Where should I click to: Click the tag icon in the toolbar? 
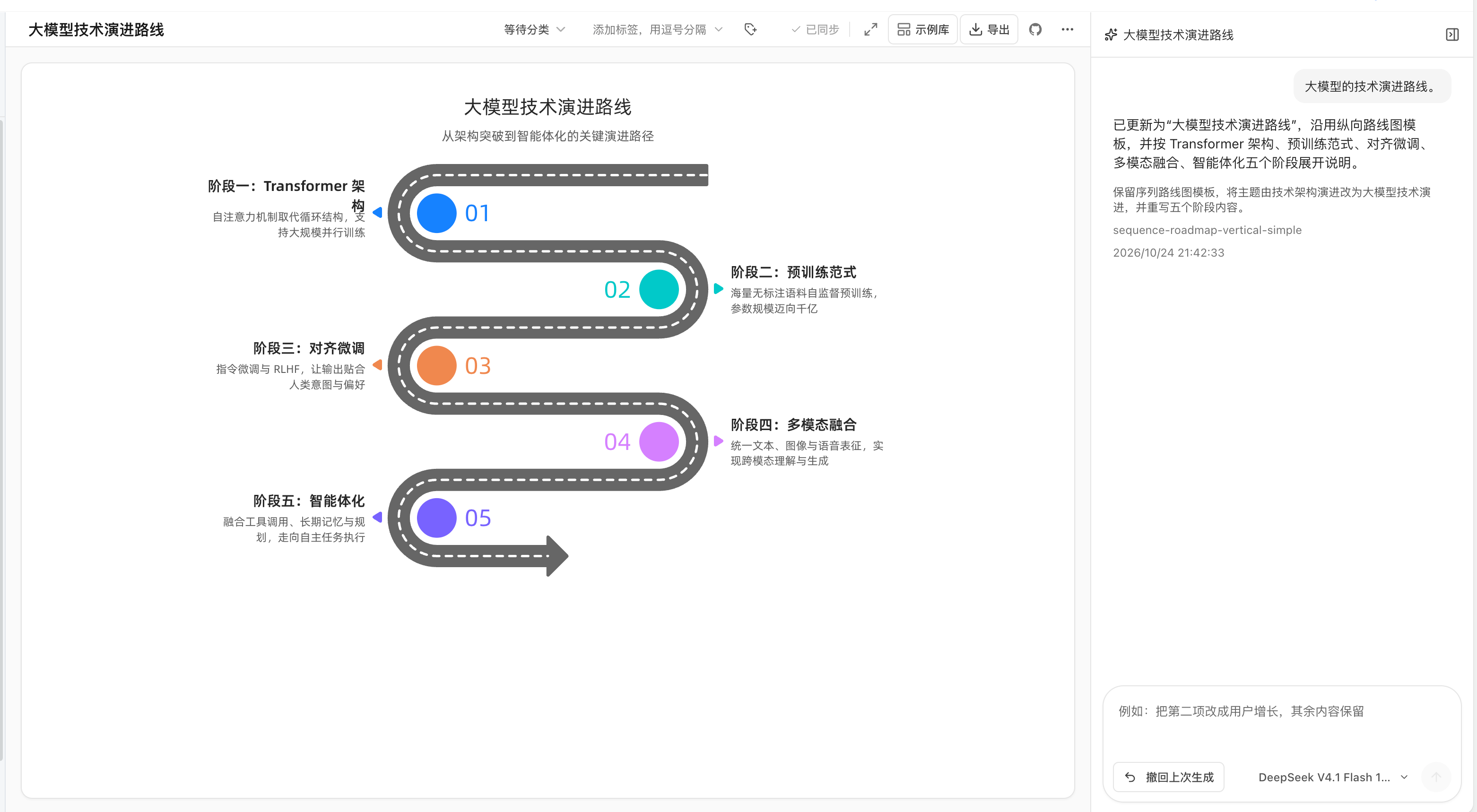pyautogui.click(x=750, y=29)
